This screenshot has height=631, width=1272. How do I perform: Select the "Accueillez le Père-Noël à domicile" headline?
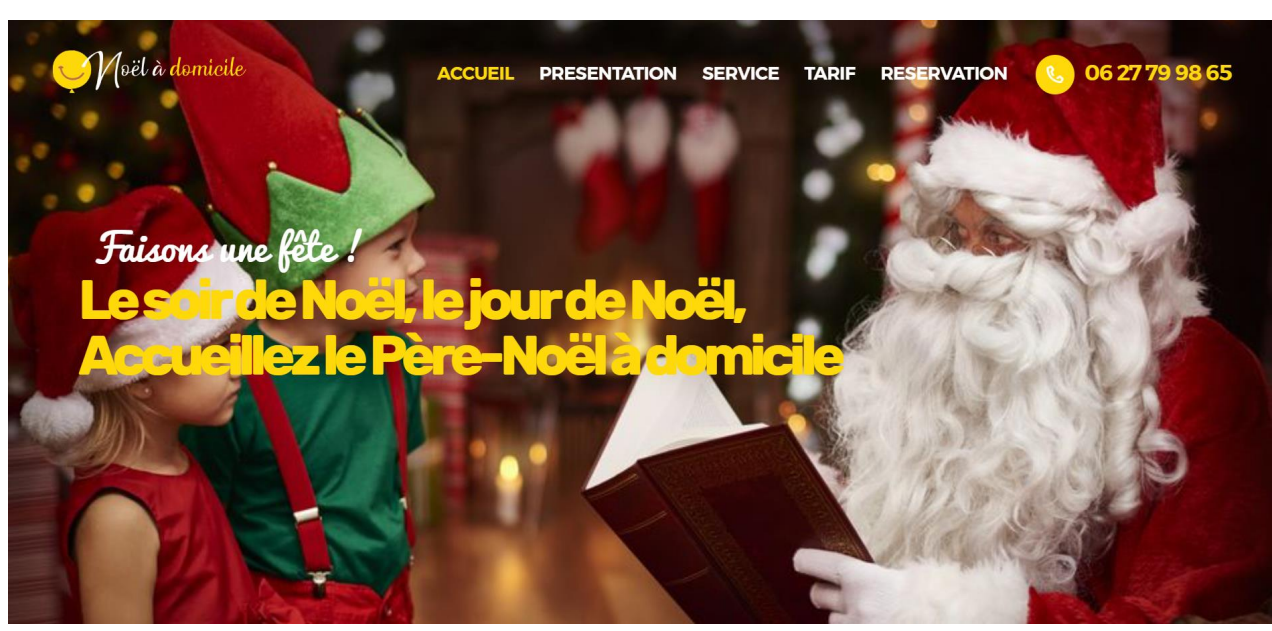point(461,356)
